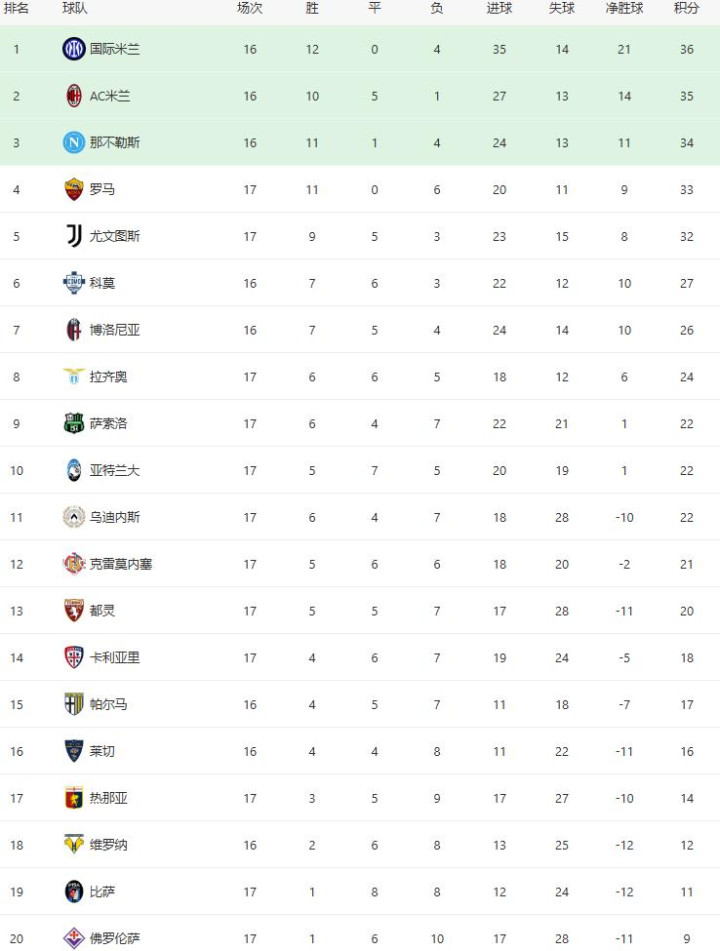Open the 萨索洛 team link
Screen dimensions: 720x951
pyautogui.click(x=108, y=424)
